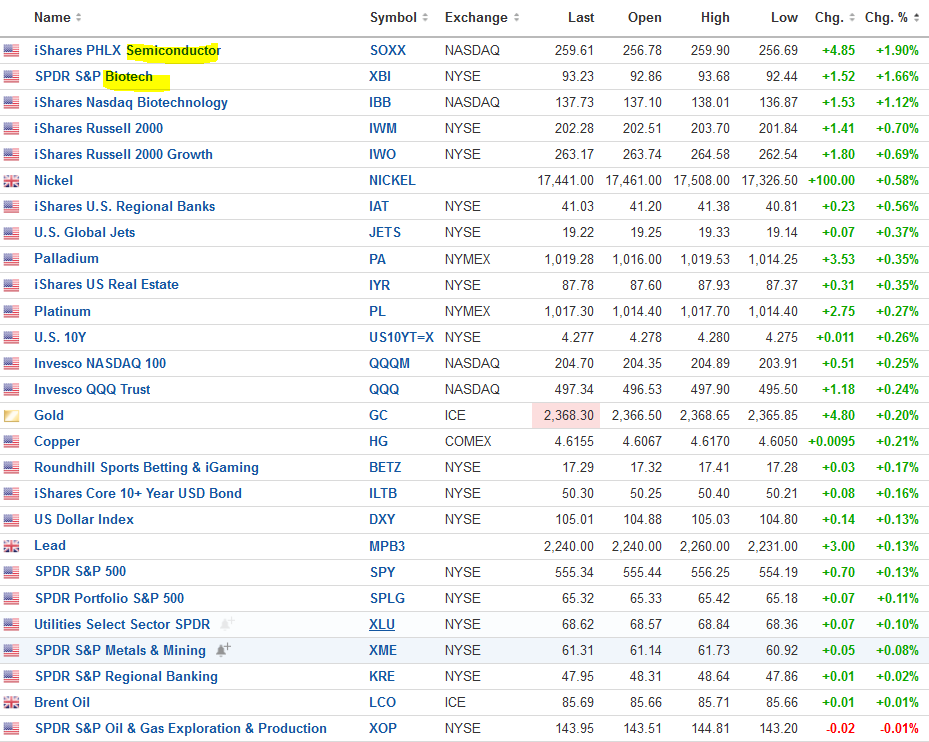Open SPDR Portfolio S&P 500 link
Viewport: 929px width, 742px height.
tap(110, 598)
